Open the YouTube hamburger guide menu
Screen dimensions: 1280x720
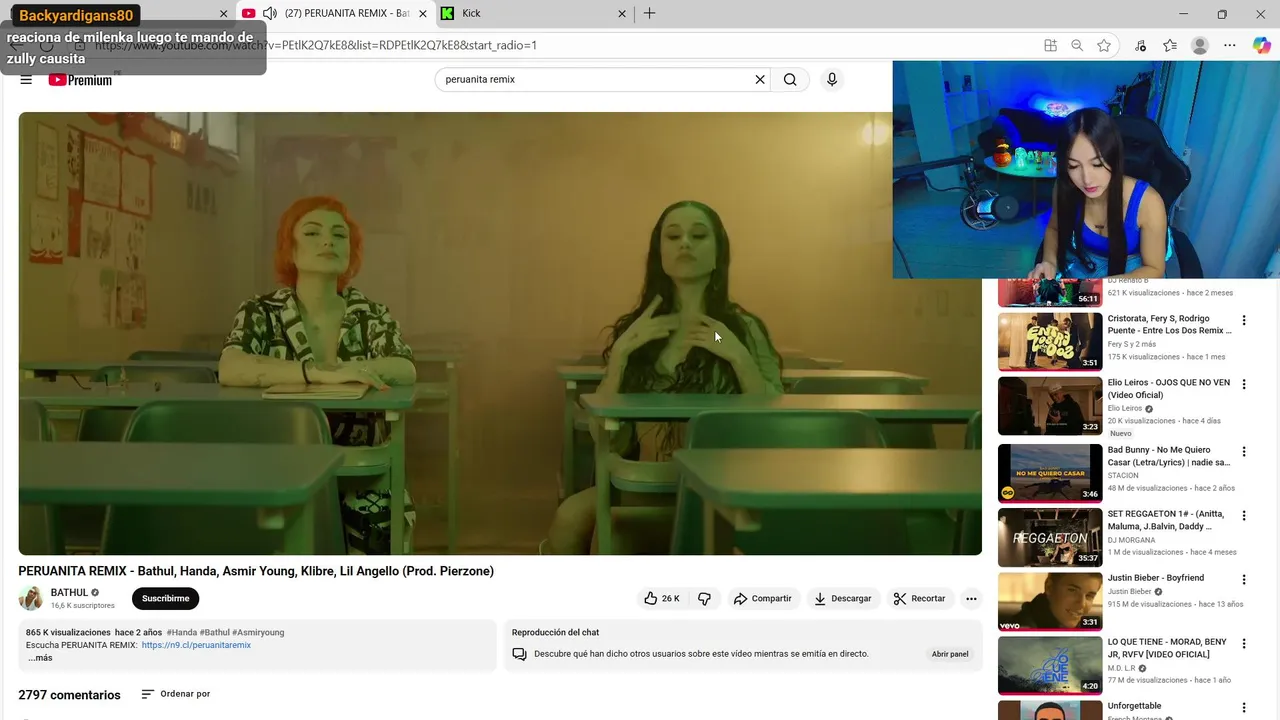26,80
